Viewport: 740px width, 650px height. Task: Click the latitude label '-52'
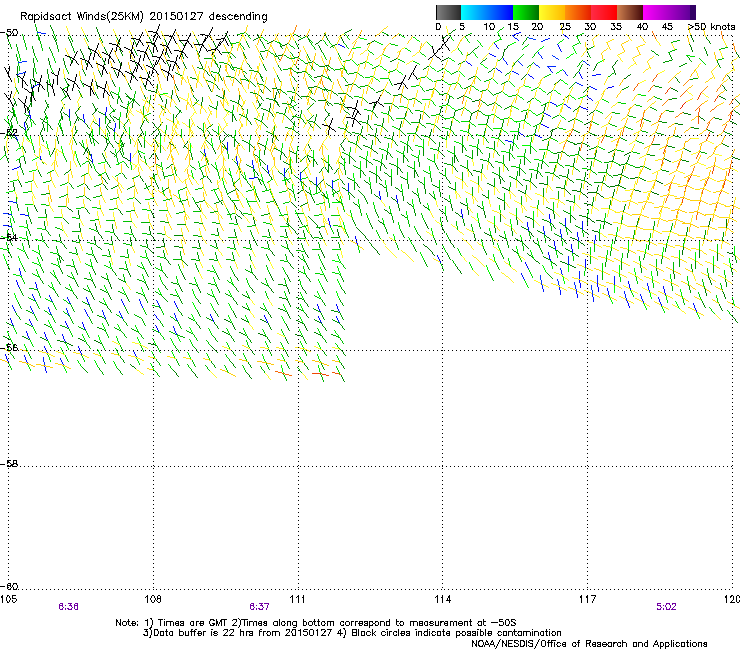pyautogui.click(x=9, y=133)
